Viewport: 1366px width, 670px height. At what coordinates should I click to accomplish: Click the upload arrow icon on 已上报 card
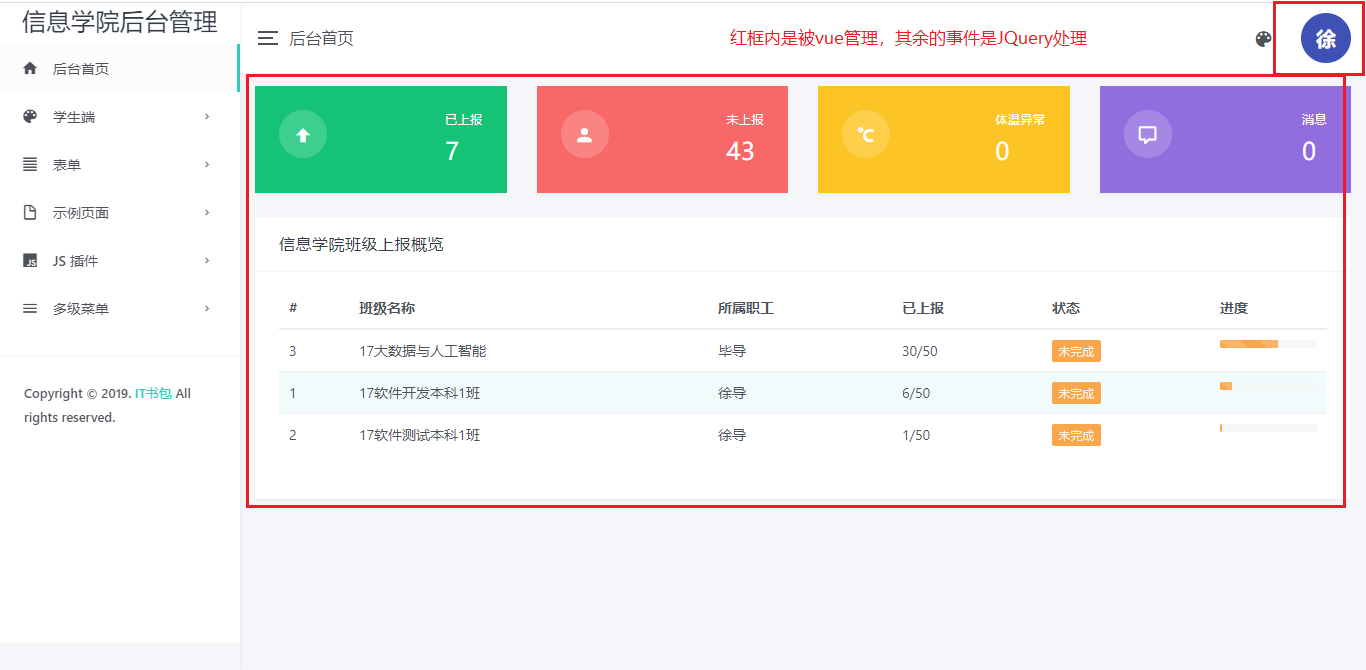[x=303, y=135]
